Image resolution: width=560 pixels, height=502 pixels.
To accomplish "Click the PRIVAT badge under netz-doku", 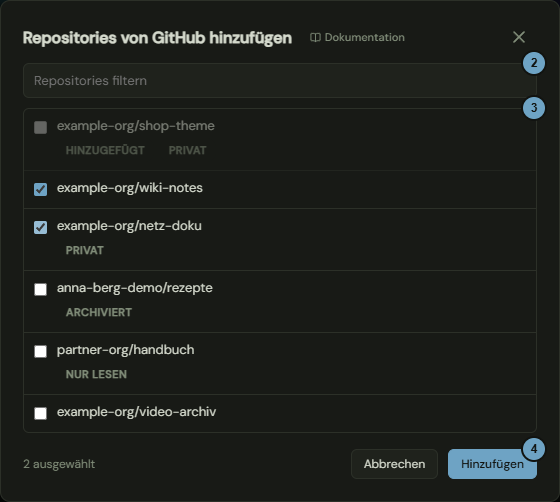I will [85, 250].
